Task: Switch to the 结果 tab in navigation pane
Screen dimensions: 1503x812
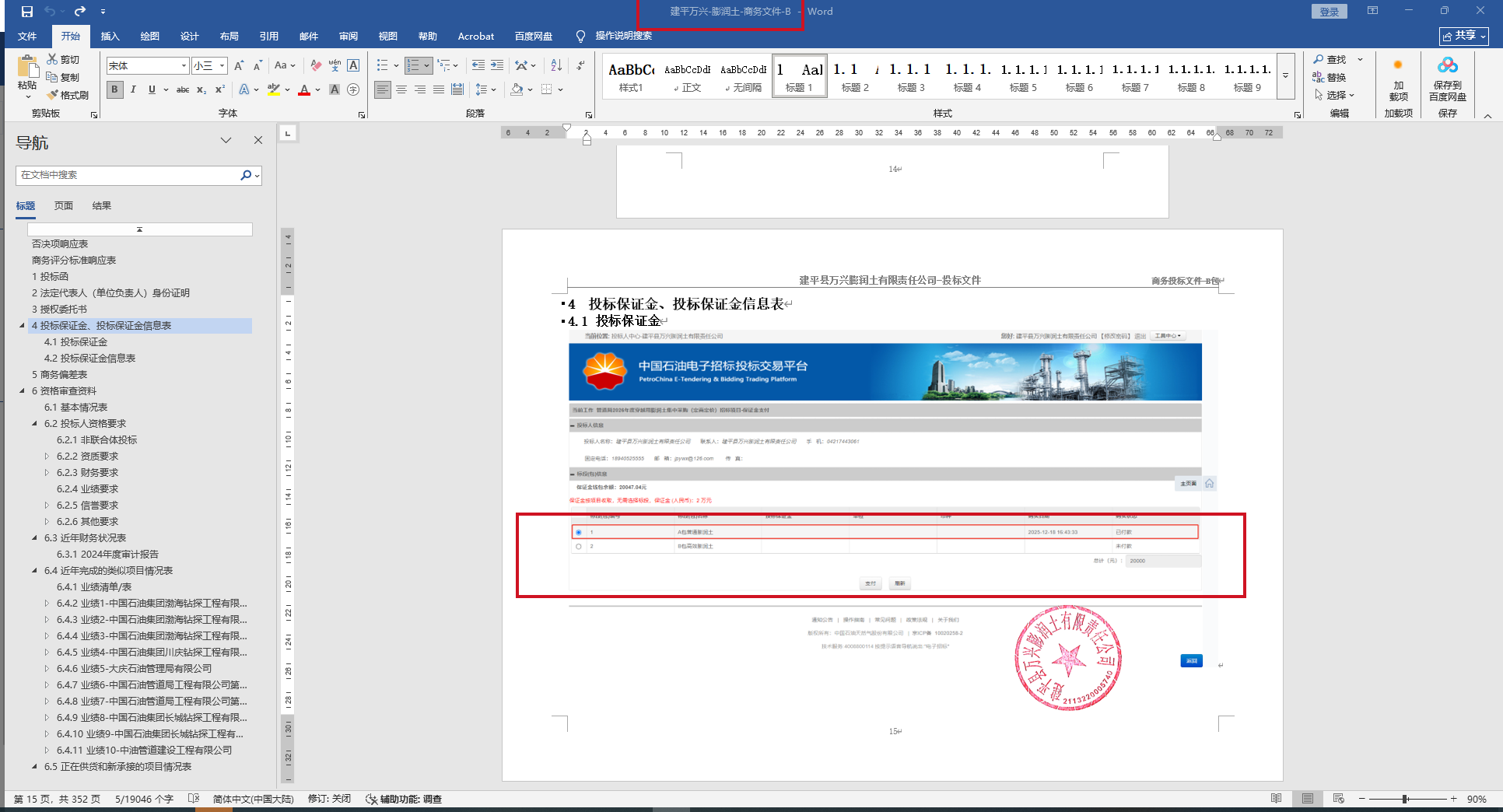Action: [x=102, y=206]
